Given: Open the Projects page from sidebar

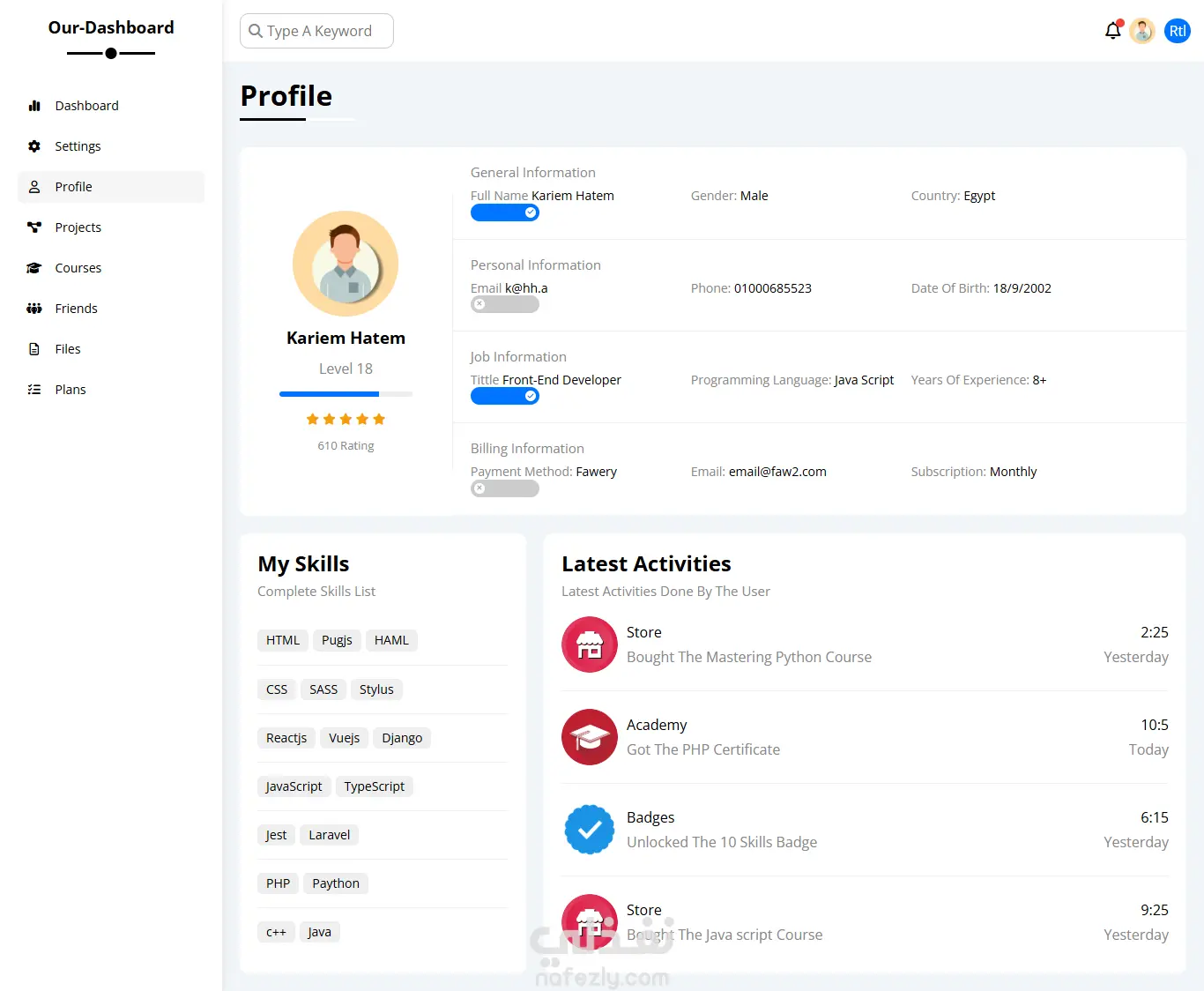Looking at the screenshot, I should click(x=78, y=227).
